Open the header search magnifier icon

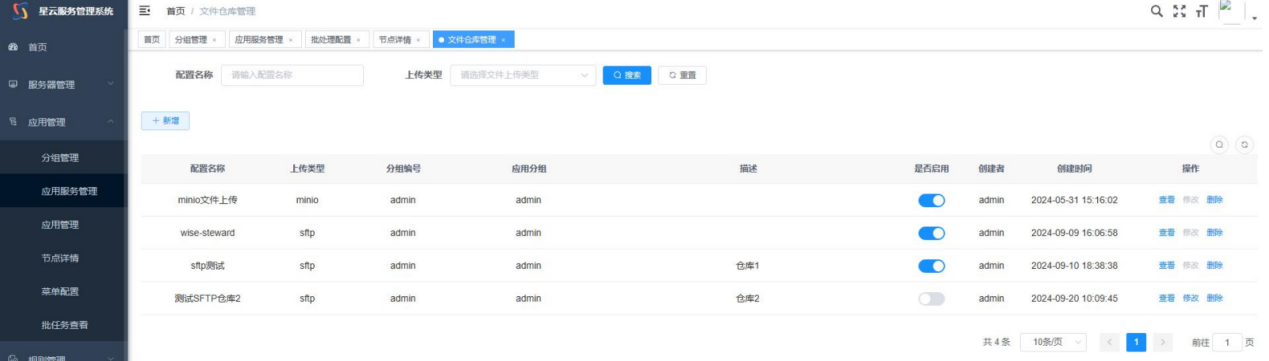pos(1157,11)
